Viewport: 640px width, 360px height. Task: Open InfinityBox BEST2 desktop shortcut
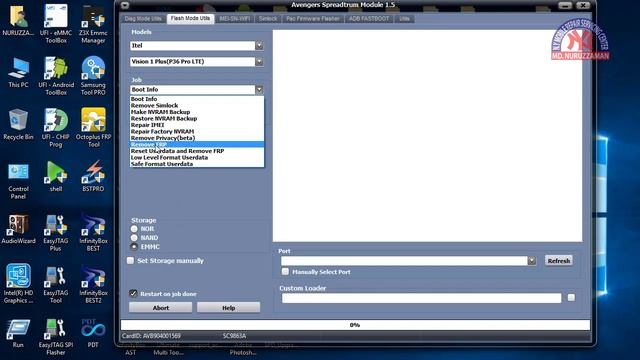click(93, 284)
